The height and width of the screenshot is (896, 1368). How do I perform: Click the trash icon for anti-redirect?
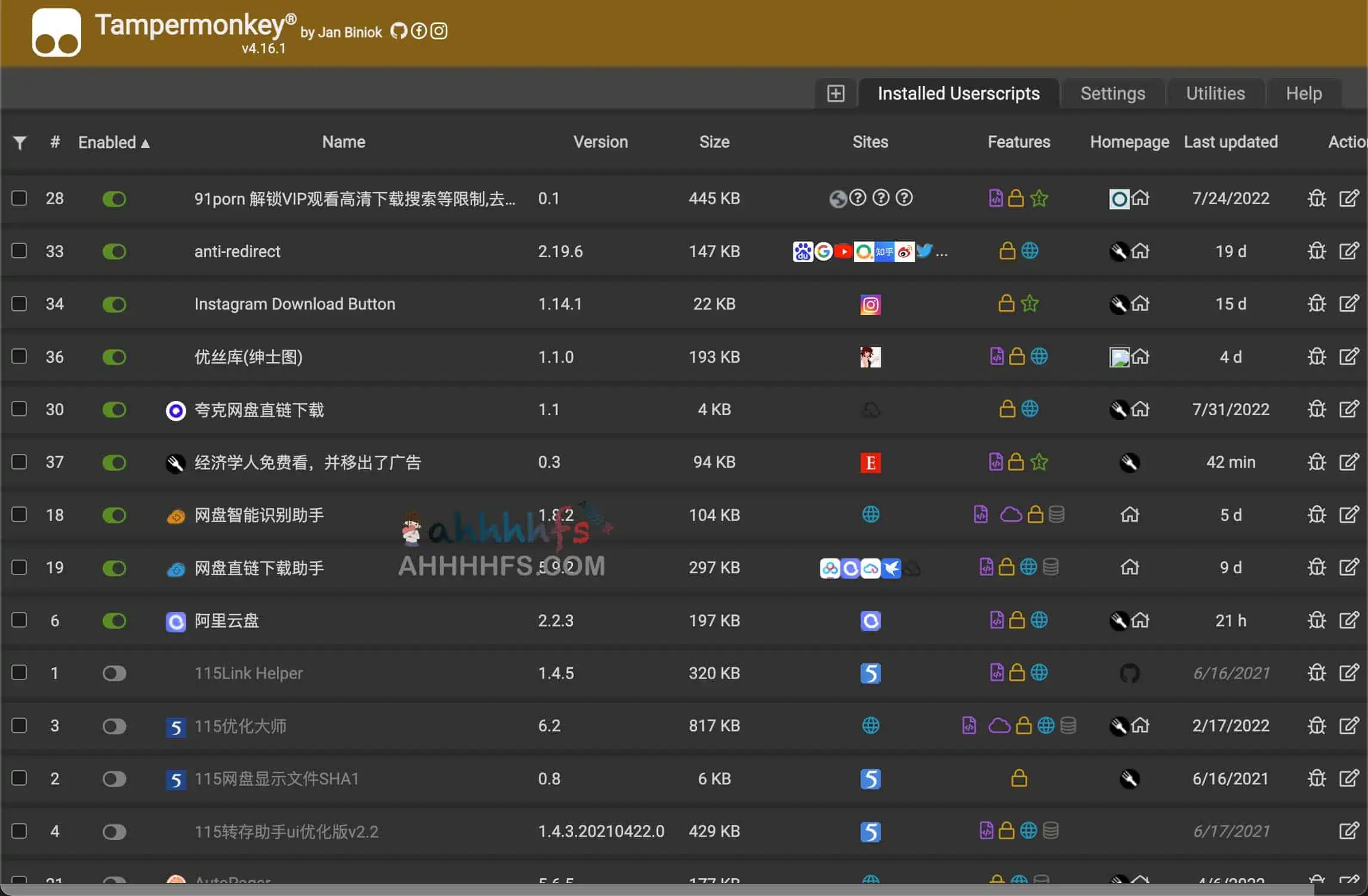1317,251
